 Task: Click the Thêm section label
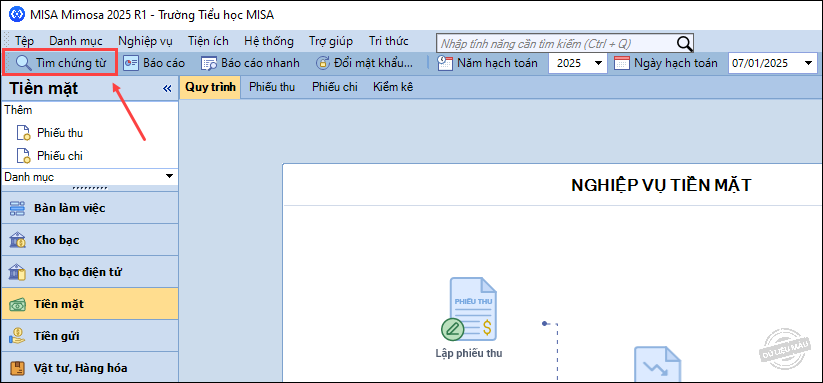(18, 110)
